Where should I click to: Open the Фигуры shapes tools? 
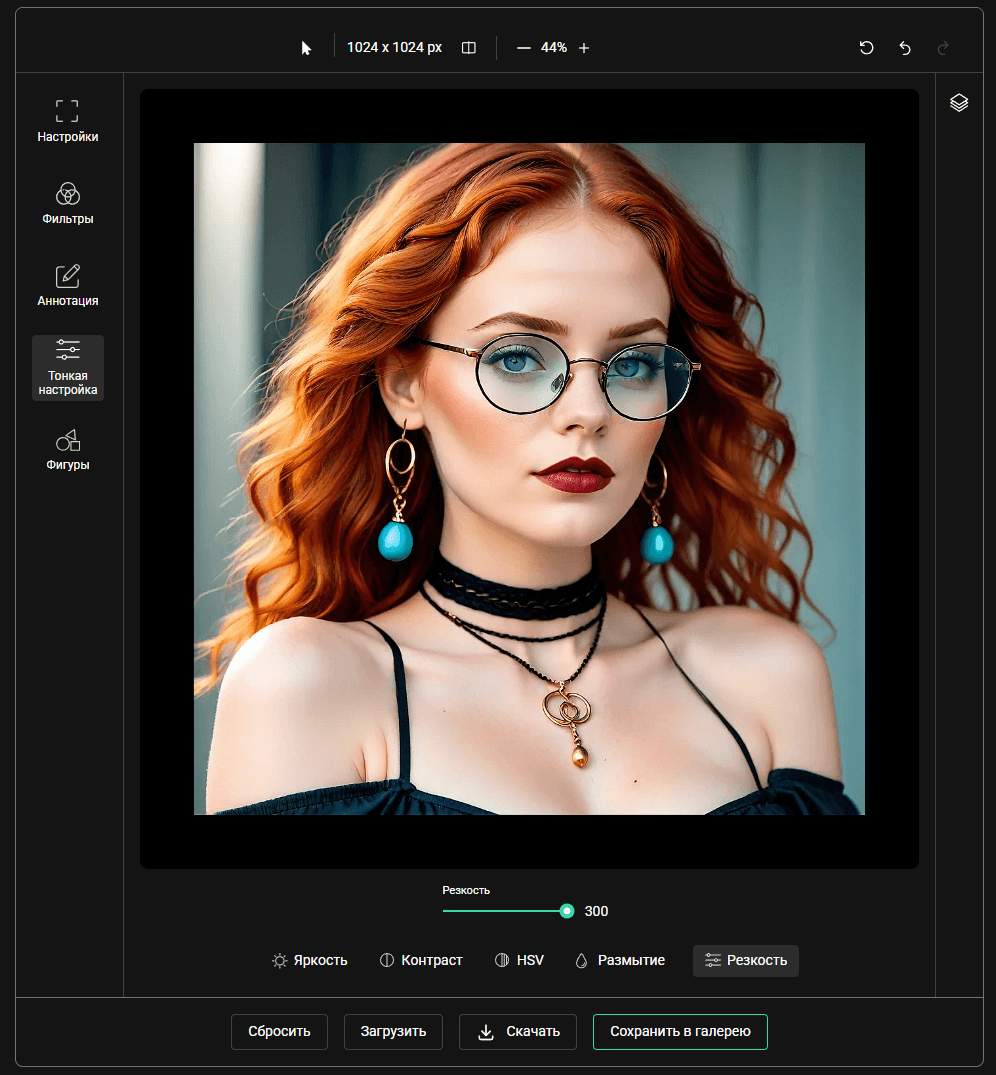pyautogui.click(x=67, y=450)
